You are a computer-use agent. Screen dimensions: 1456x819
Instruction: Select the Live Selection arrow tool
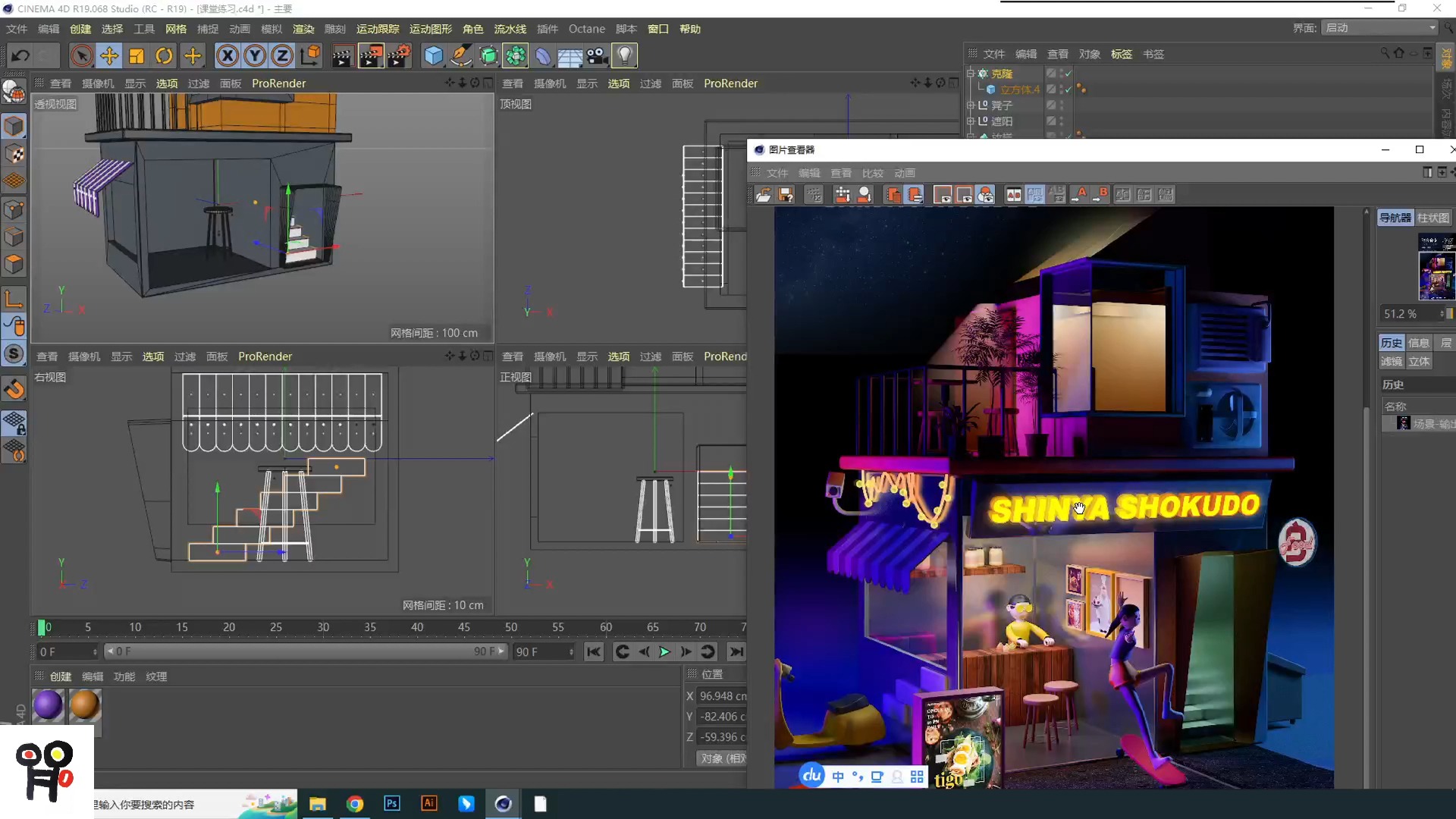[x=82, y=55]
